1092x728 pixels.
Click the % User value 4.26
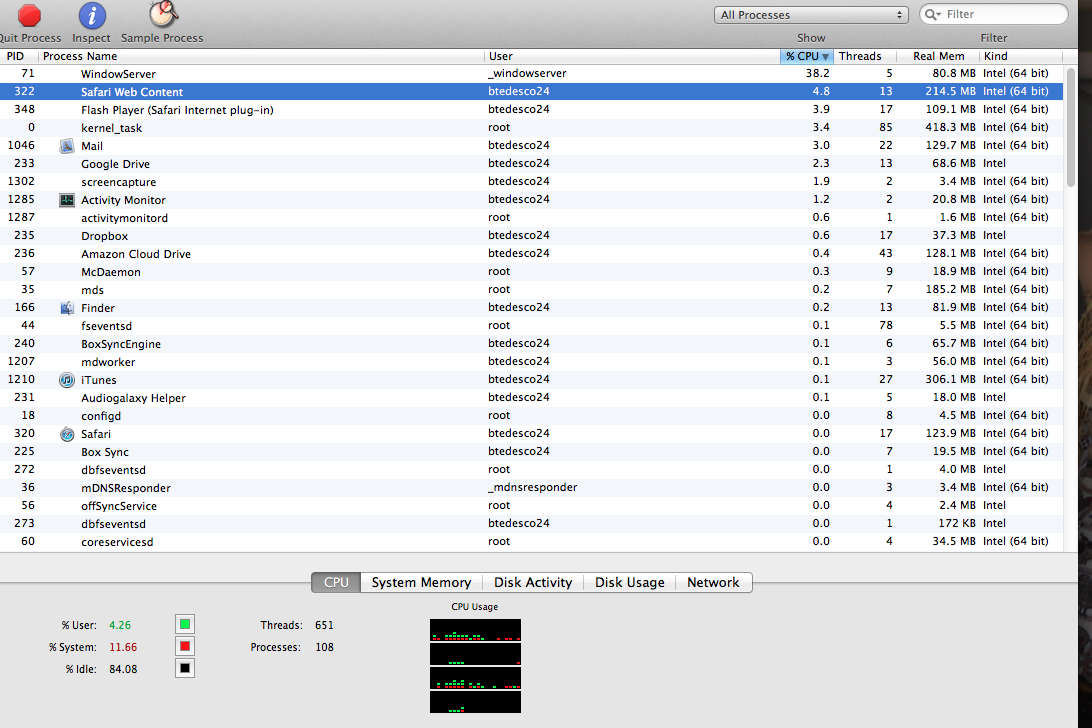click(120, 625)
